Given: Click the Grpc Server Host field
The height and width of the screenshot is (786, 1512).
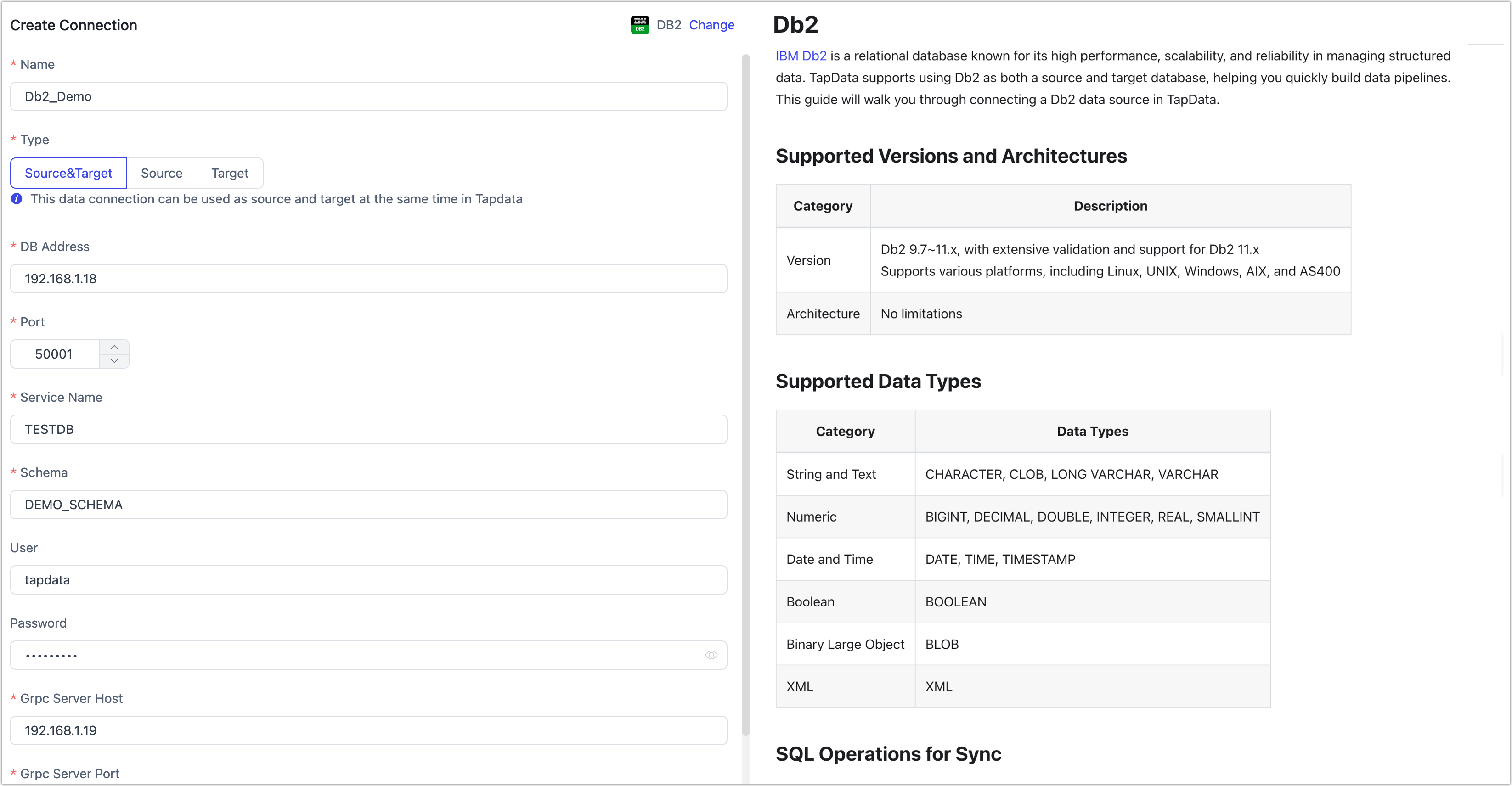Looking at the screenshot, I should pos(369,730).
